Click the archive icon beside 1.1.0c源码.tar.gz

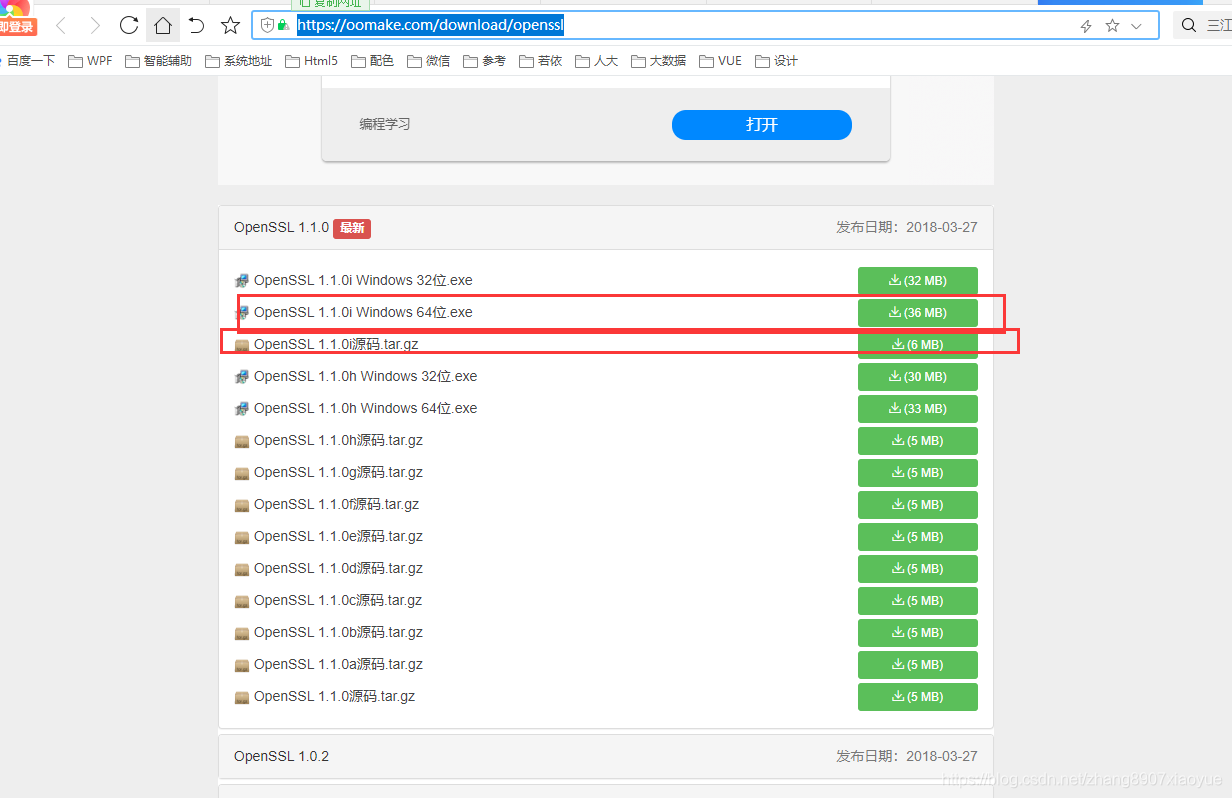(241, 601)
